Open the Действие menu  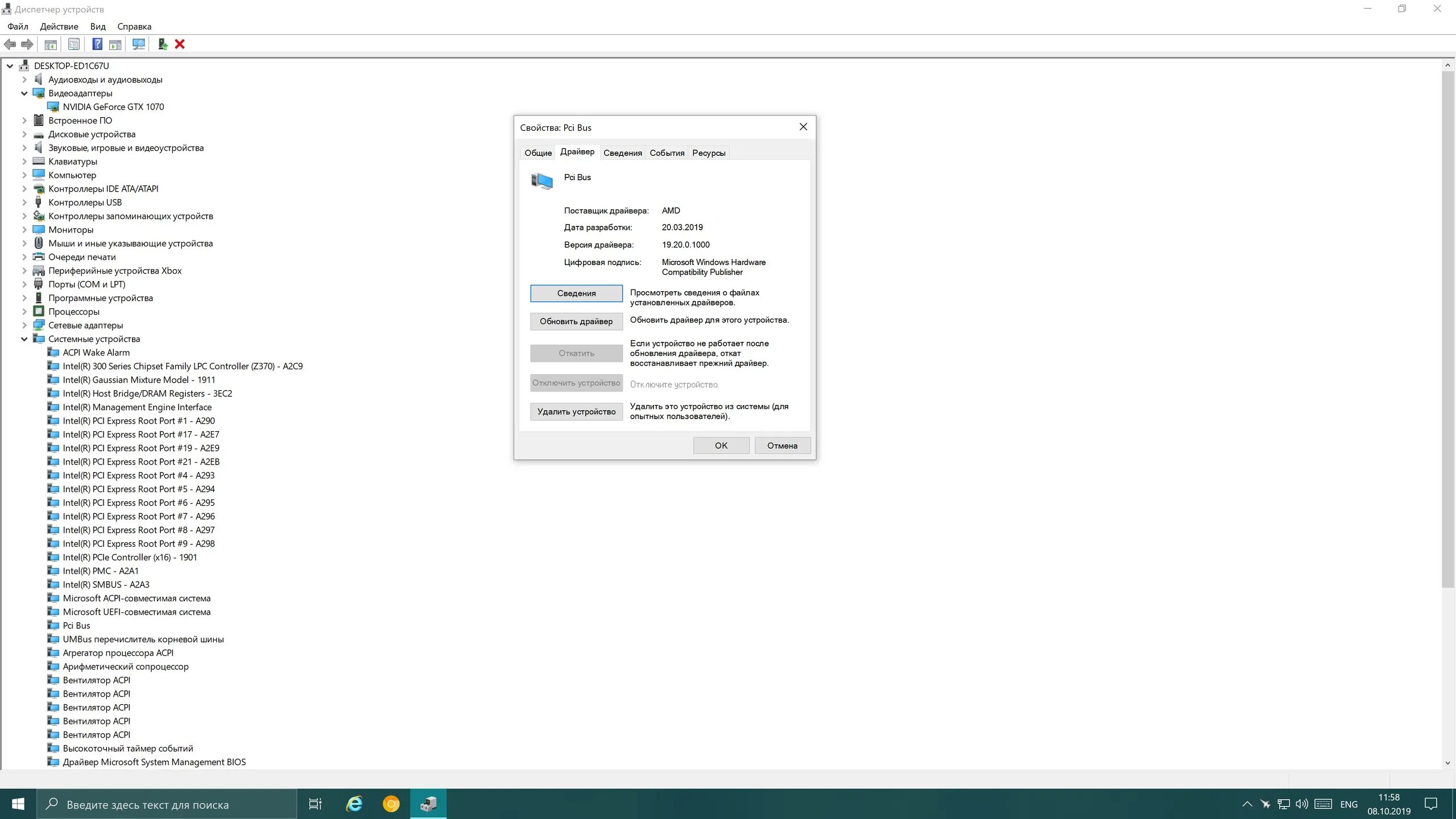(59, 26)
